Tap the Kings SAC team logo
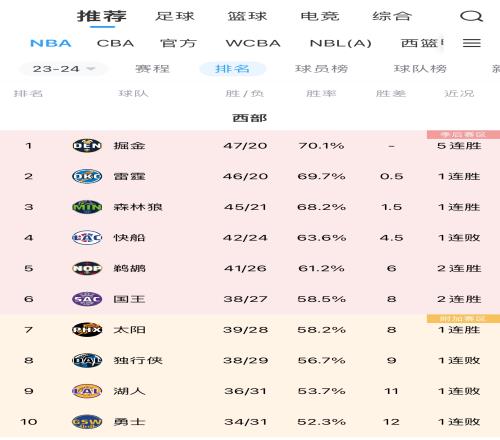Screen dimensions: 500x440 click(x=87, y=299)
